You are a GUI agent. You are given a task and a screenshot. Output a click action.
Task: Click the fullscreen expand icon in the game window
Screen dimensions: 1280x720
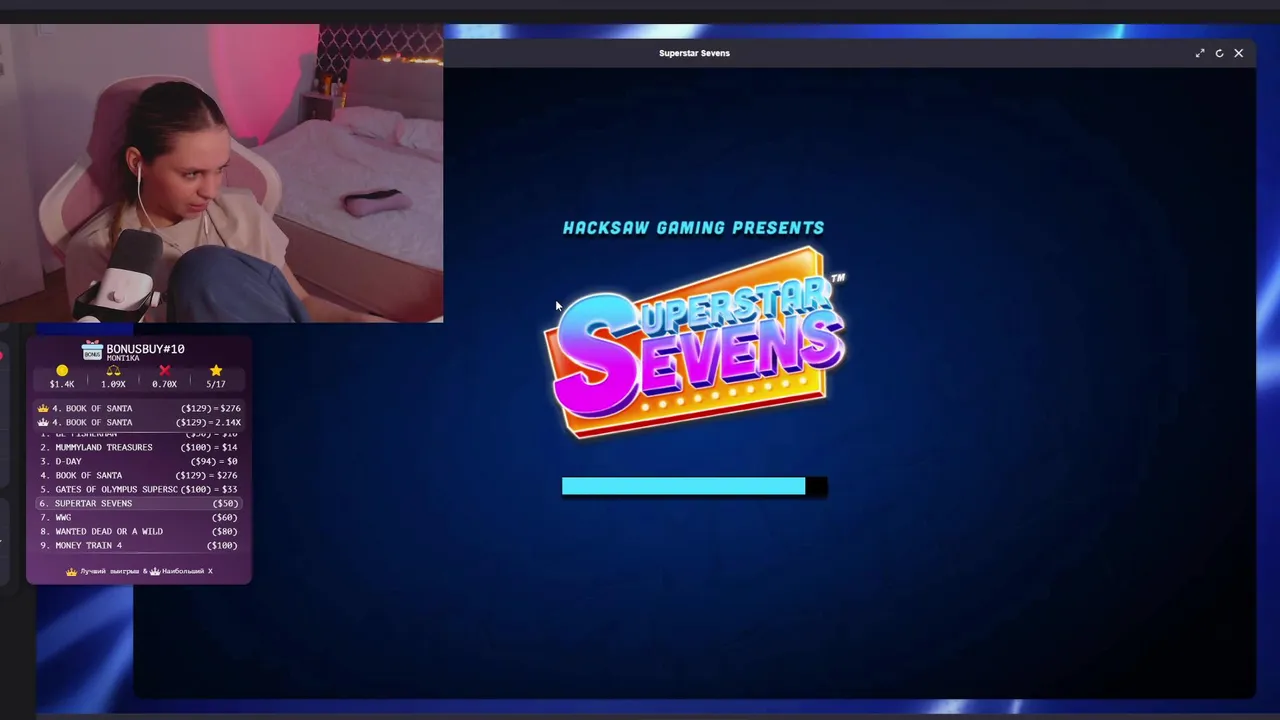(x=1200, y=53)
